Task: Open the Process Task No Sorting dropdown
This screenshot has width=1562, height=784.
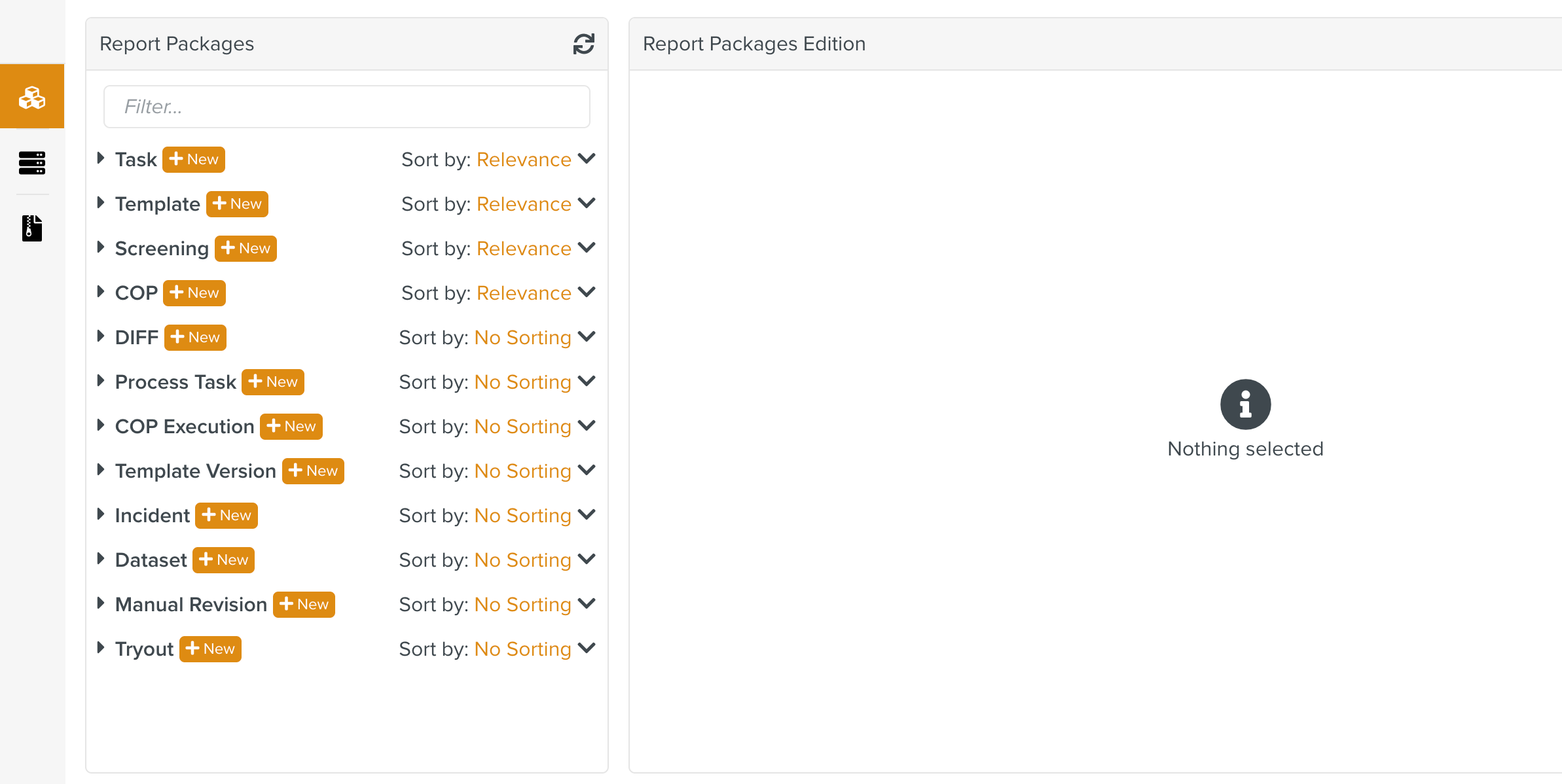Action: [x=535, y=382]
